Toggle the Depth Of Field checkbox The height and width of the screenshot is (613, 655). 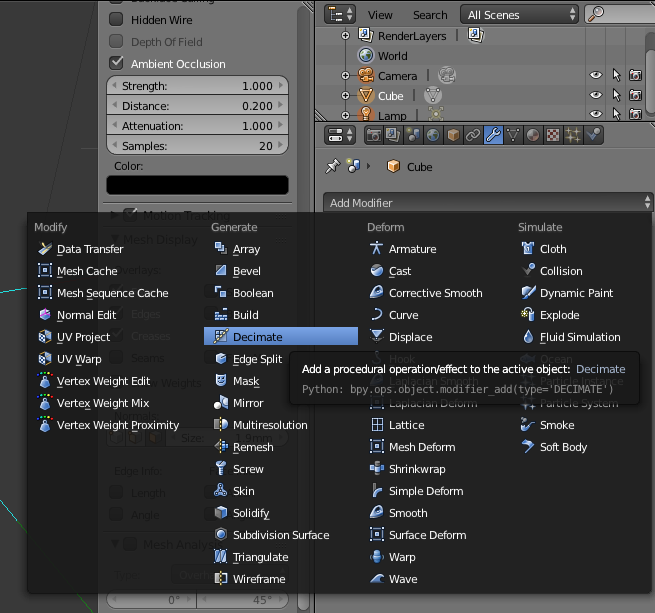(116, 41)
